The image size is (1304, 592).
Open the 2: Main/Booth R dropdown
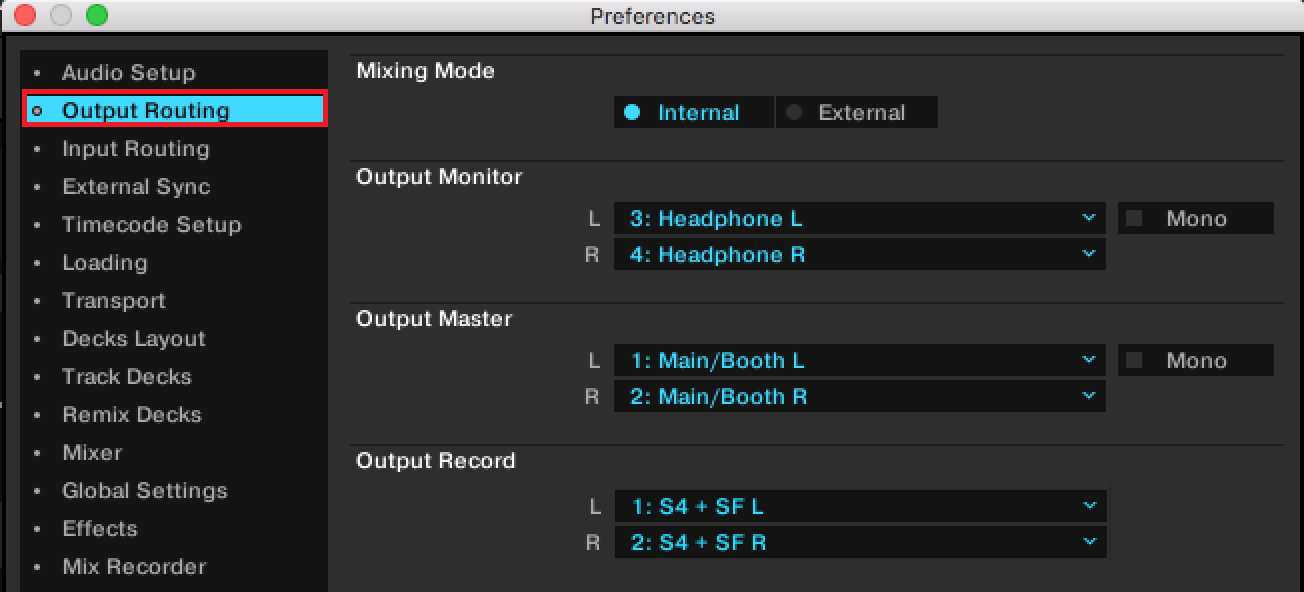(859, 397)
